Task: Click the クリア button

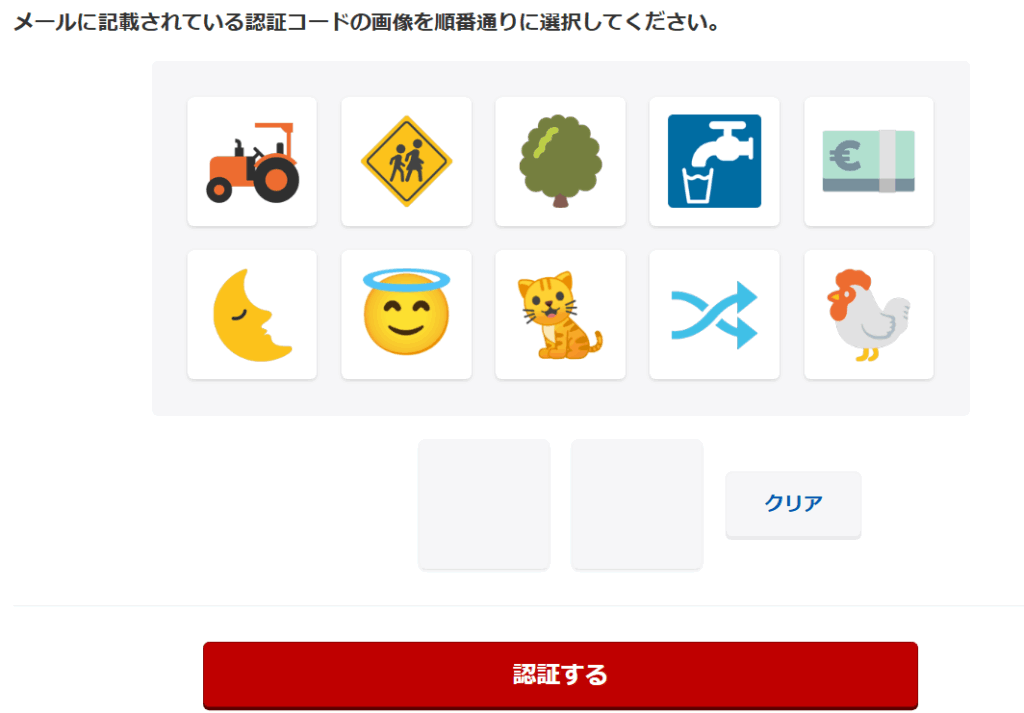Action: tap(793, 505)
